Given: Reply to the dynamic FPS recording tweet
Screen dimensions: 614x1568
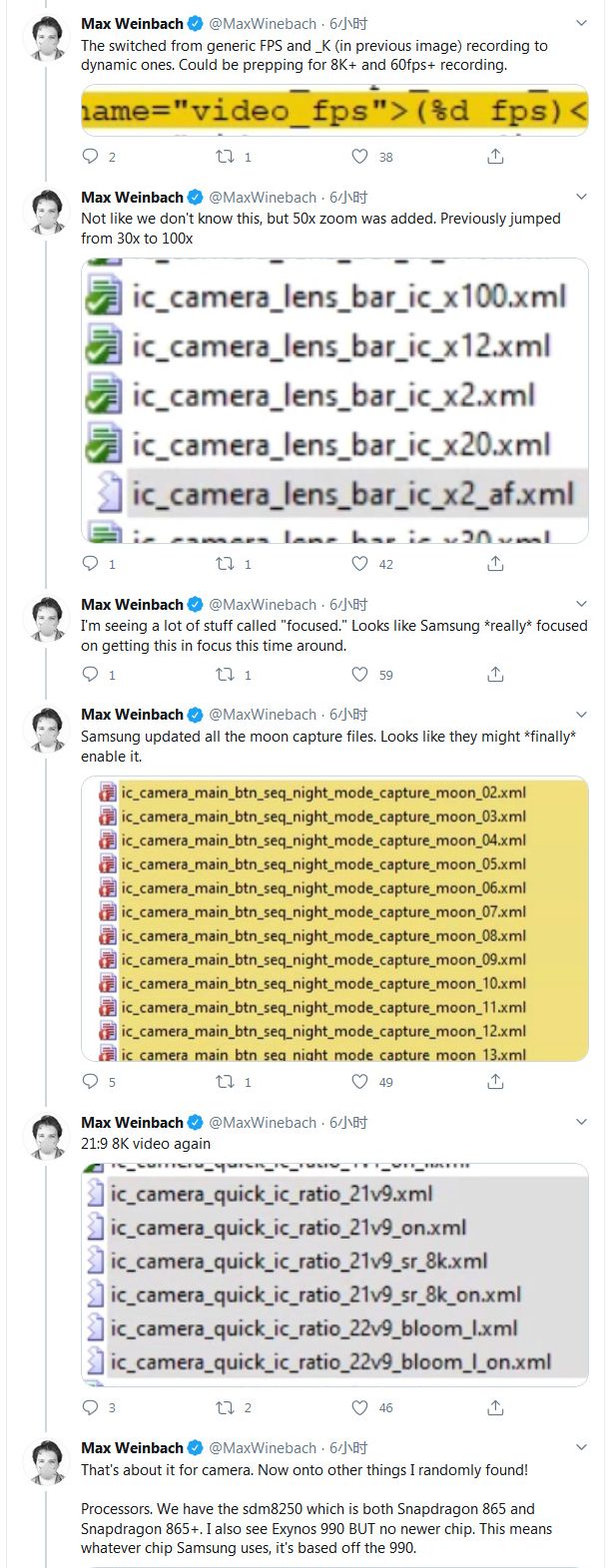Looking at the screenshot, I should point(91,157).
